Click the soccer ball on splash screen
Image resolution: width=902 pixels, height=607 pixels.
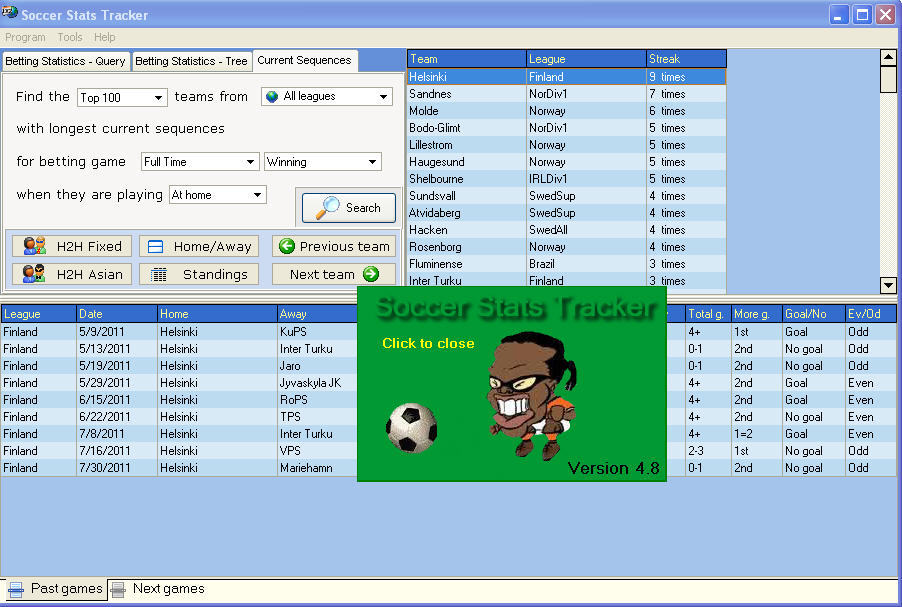coord(411,427)
